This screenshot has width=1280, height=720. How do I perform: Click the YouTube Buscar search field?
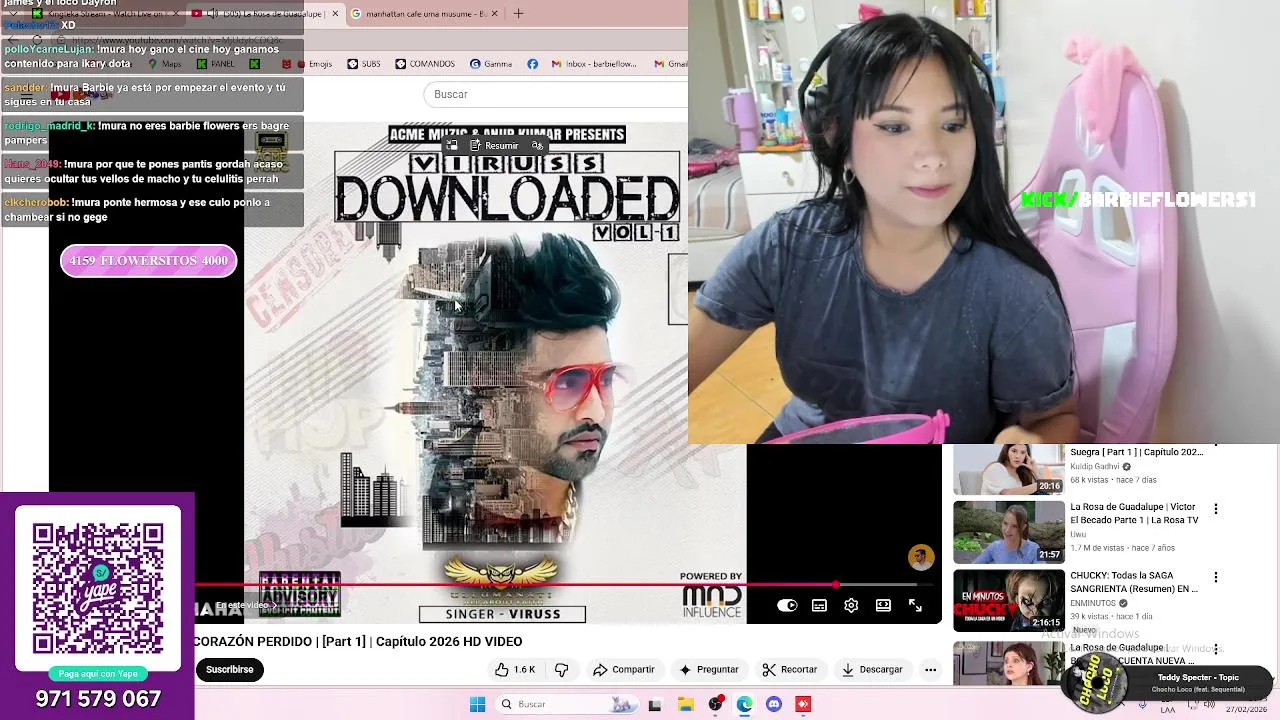point(556,94)
